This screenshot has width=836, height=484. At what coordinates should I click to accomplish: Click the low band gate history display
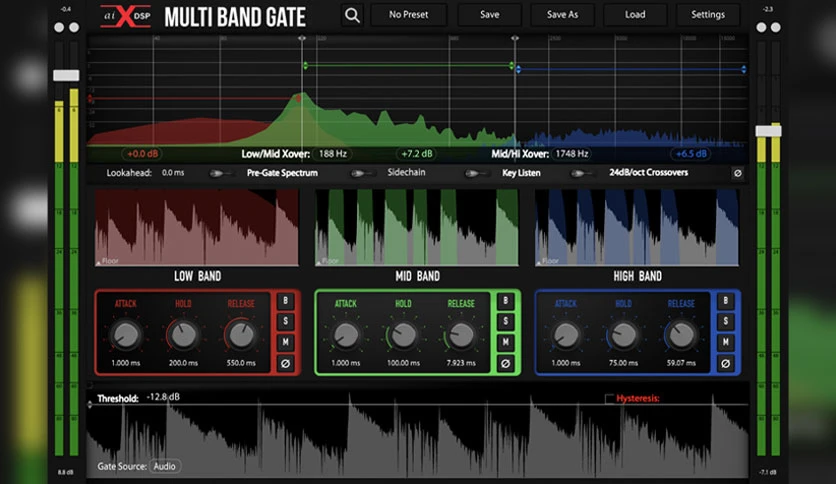pos(197,228)
